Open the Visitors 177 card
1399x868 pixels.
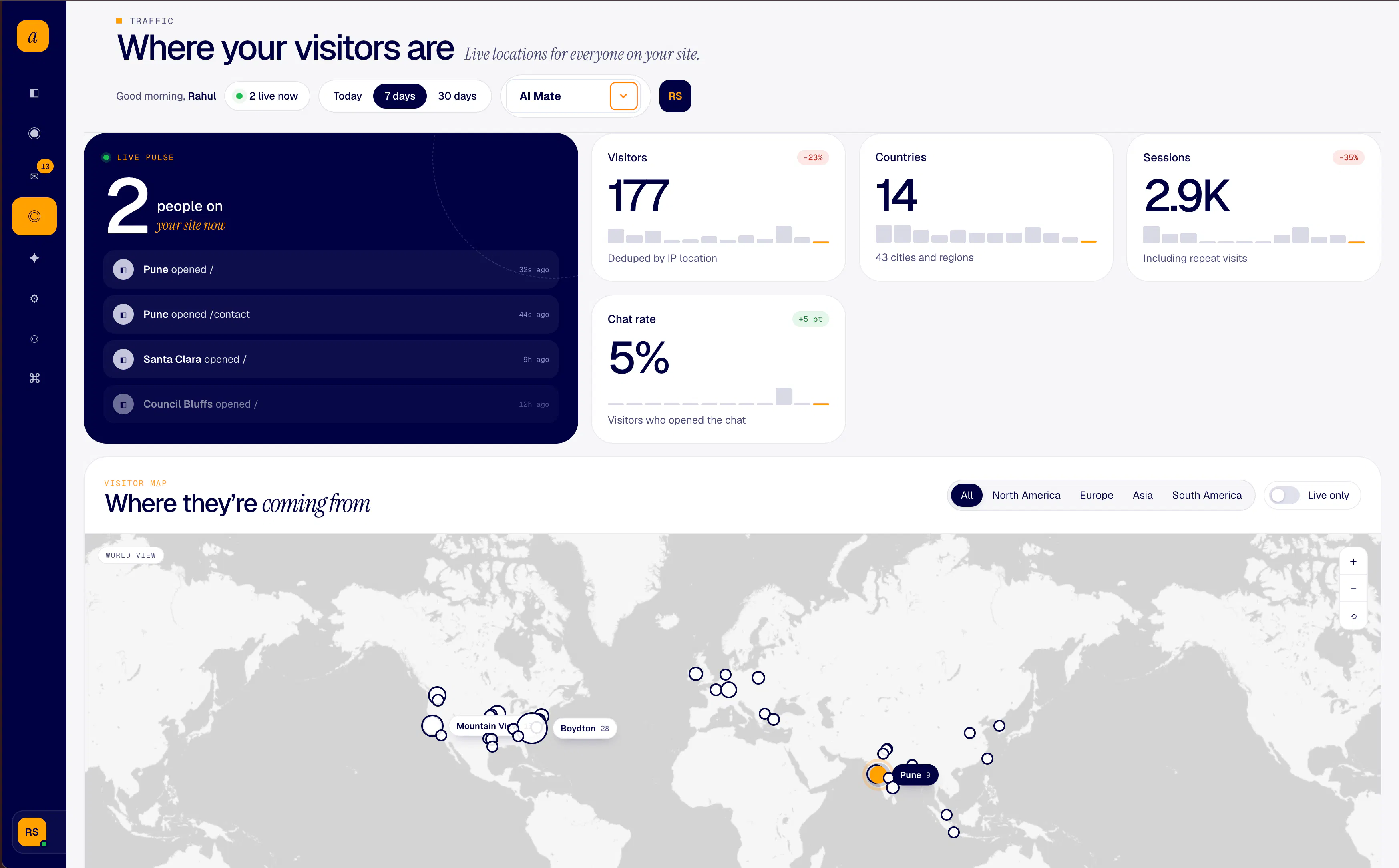(x=718, y=208)
